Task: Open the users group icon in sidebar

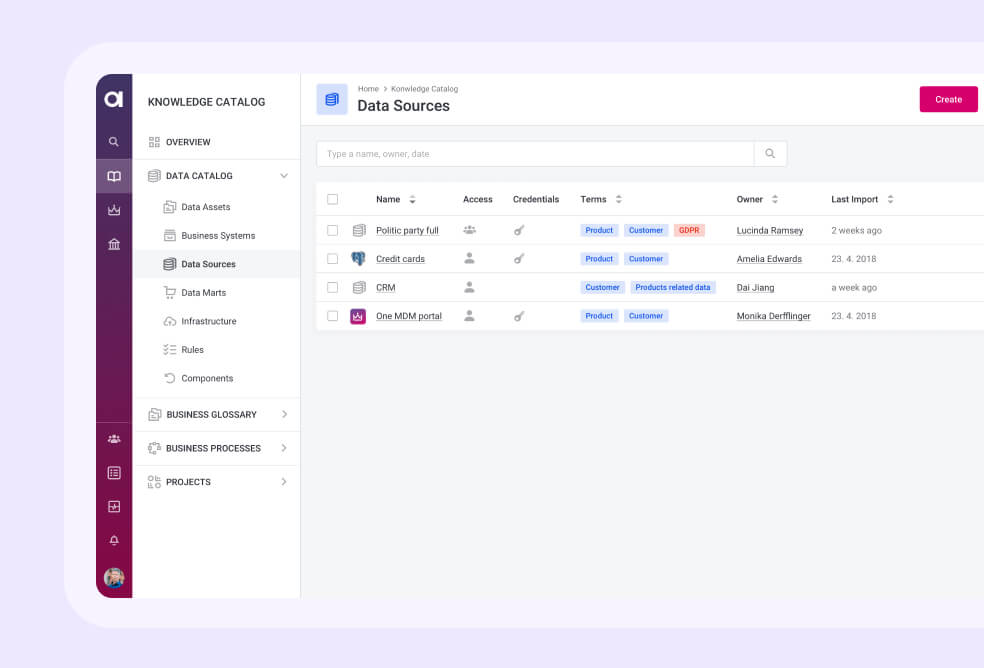Action: (114, 439)
